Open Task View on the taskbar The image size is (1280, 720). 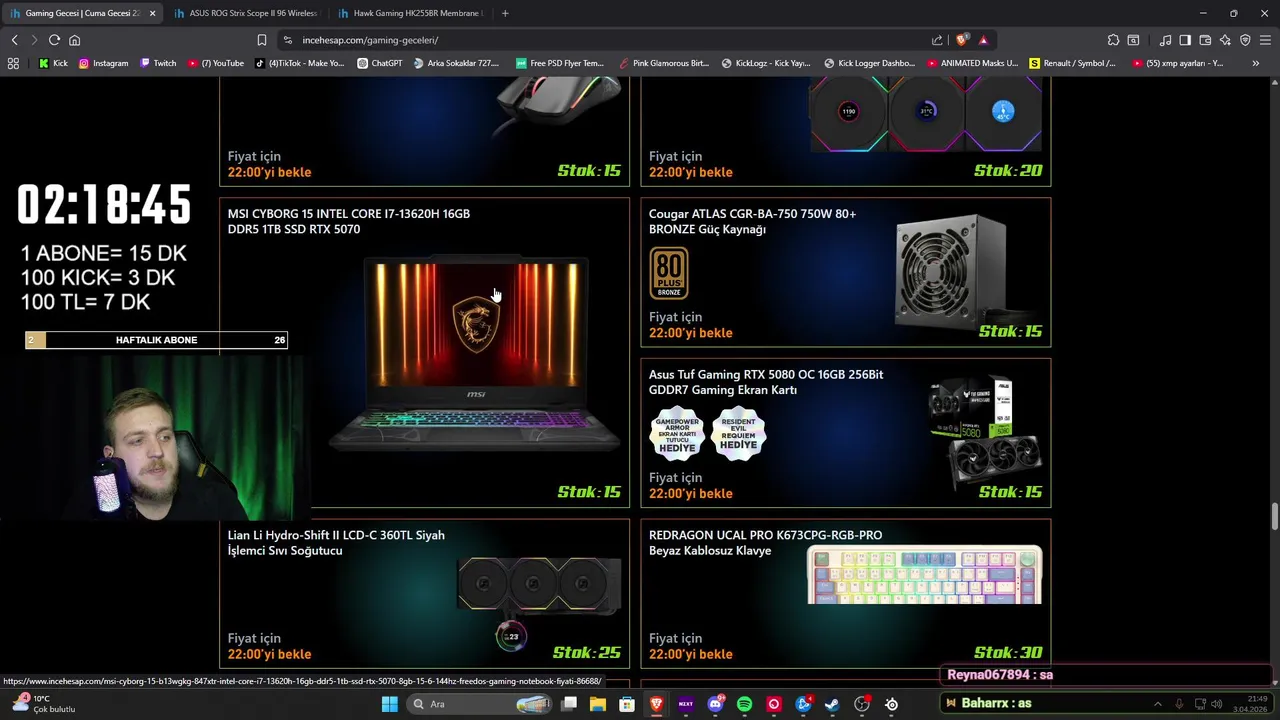[x=569, y=704]
